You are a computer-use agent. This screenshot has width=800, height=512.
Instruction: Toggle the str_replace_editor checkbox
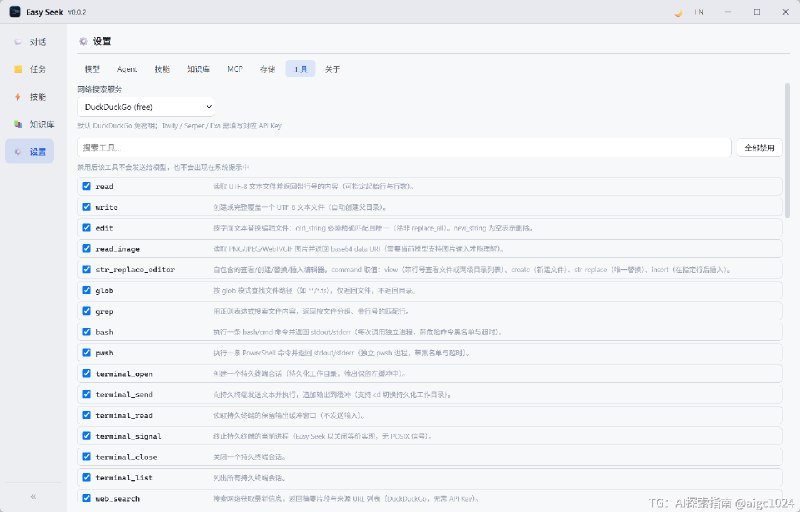click(86, 269)
